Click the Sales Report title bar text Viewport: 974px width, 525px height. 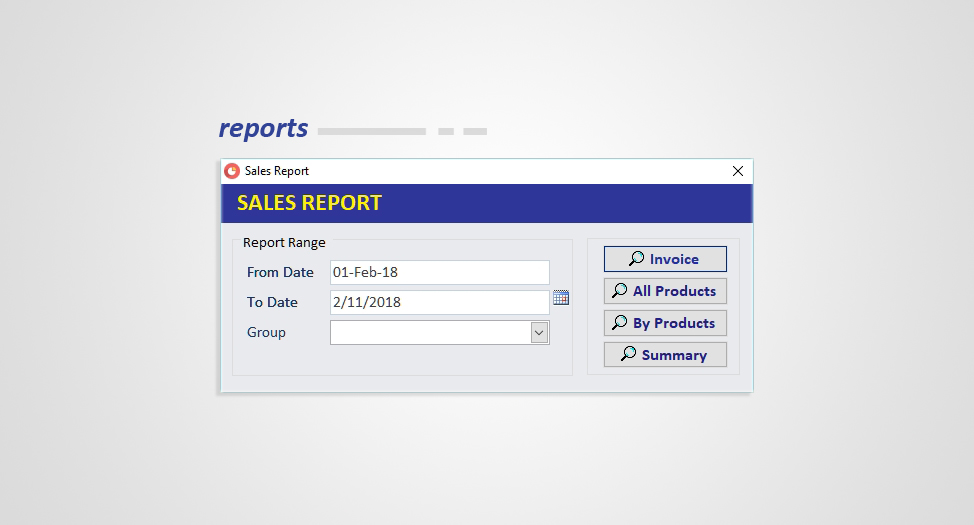(276, 171)
